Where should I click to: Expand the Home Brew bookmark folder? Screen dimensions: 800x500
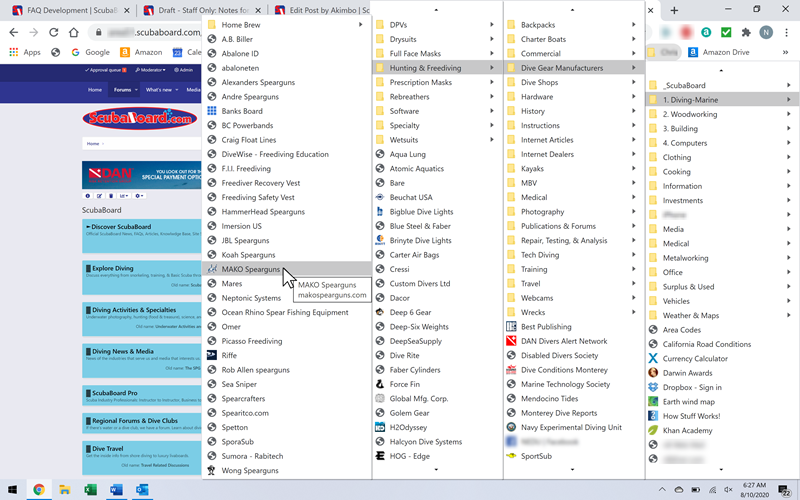tap(287, 24)
